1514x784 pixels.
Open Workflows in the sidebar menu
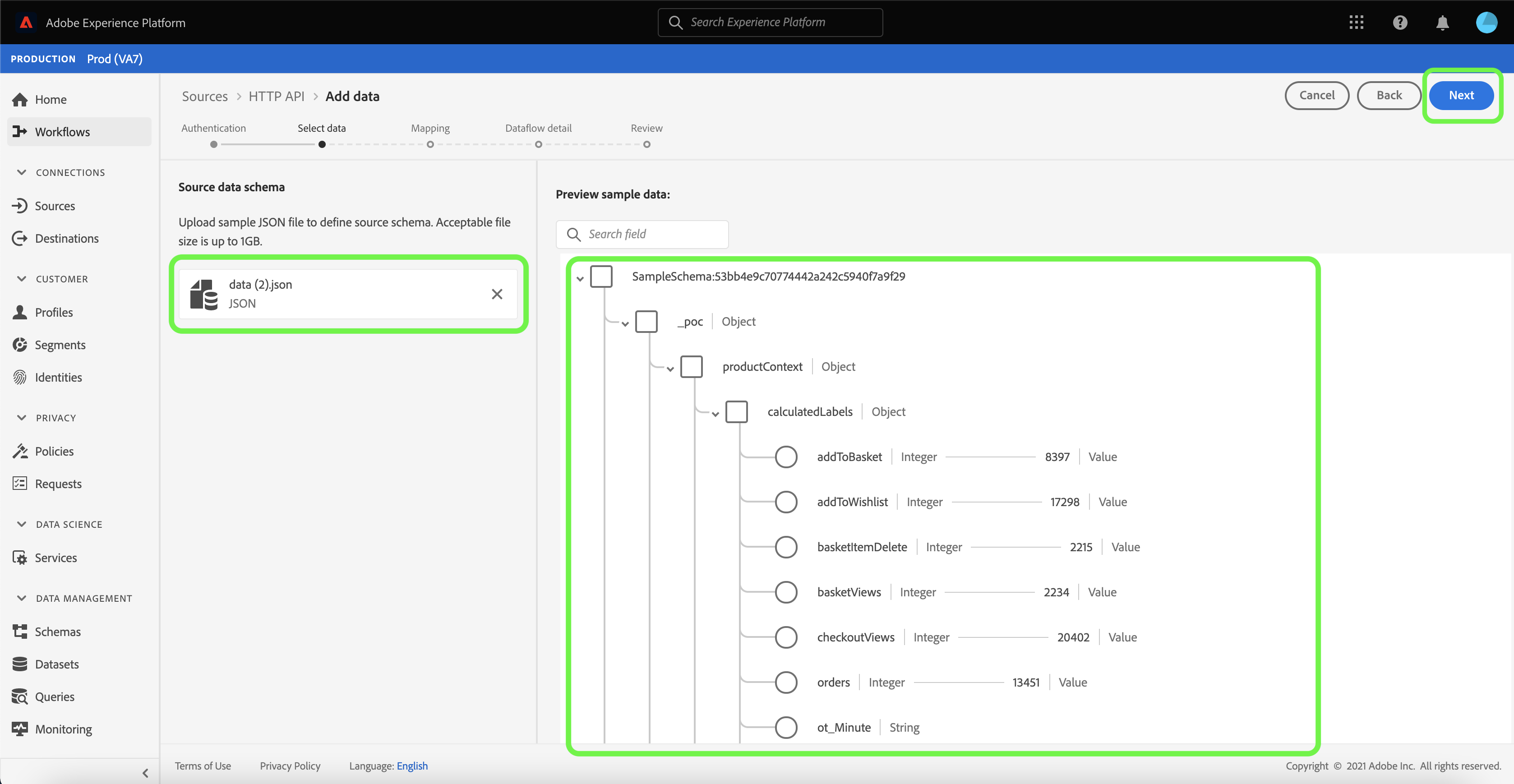coord(62,132)
